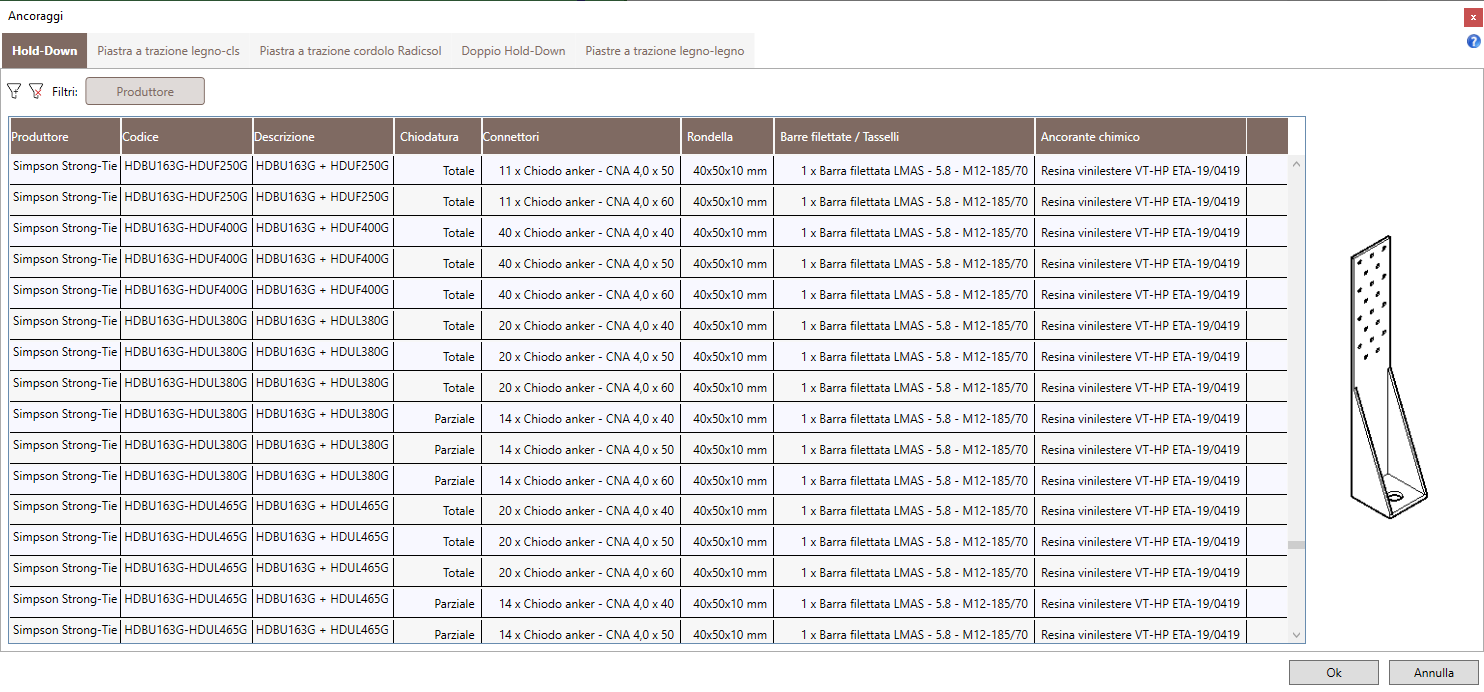The image size is (1484, 692).
Task: Open the blue help question icon
Action: tap(1473, 41)
